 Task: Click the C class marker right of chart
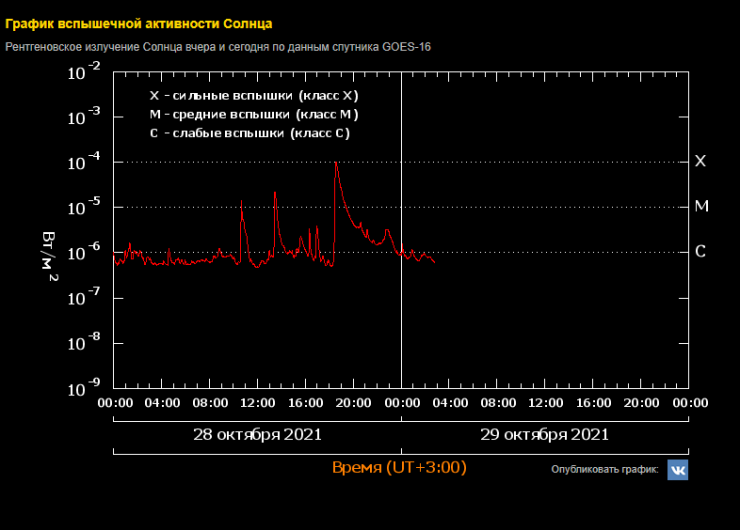pos(700,251)
